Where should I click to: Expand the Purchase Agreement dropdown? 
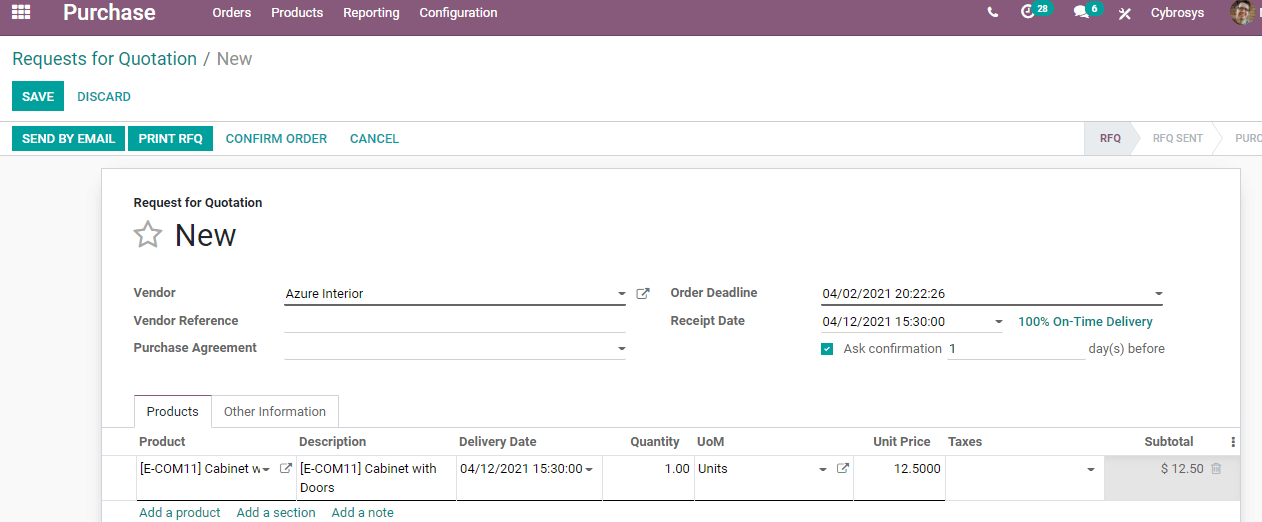coord(621,349)
